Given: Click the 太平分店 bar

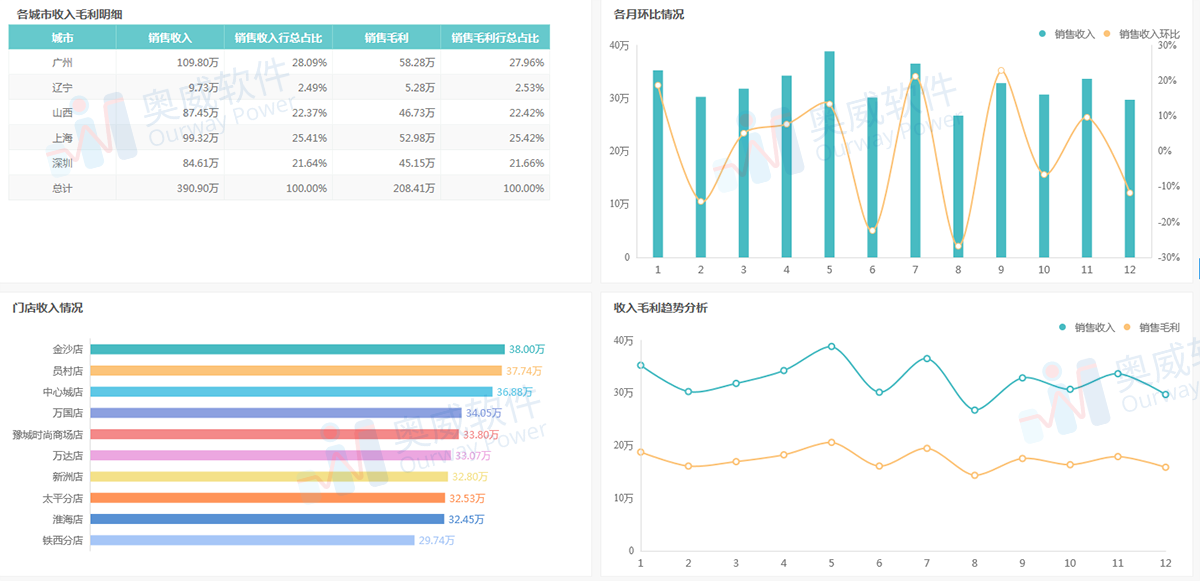Looking at the screenshot, I should pos(268,498).
